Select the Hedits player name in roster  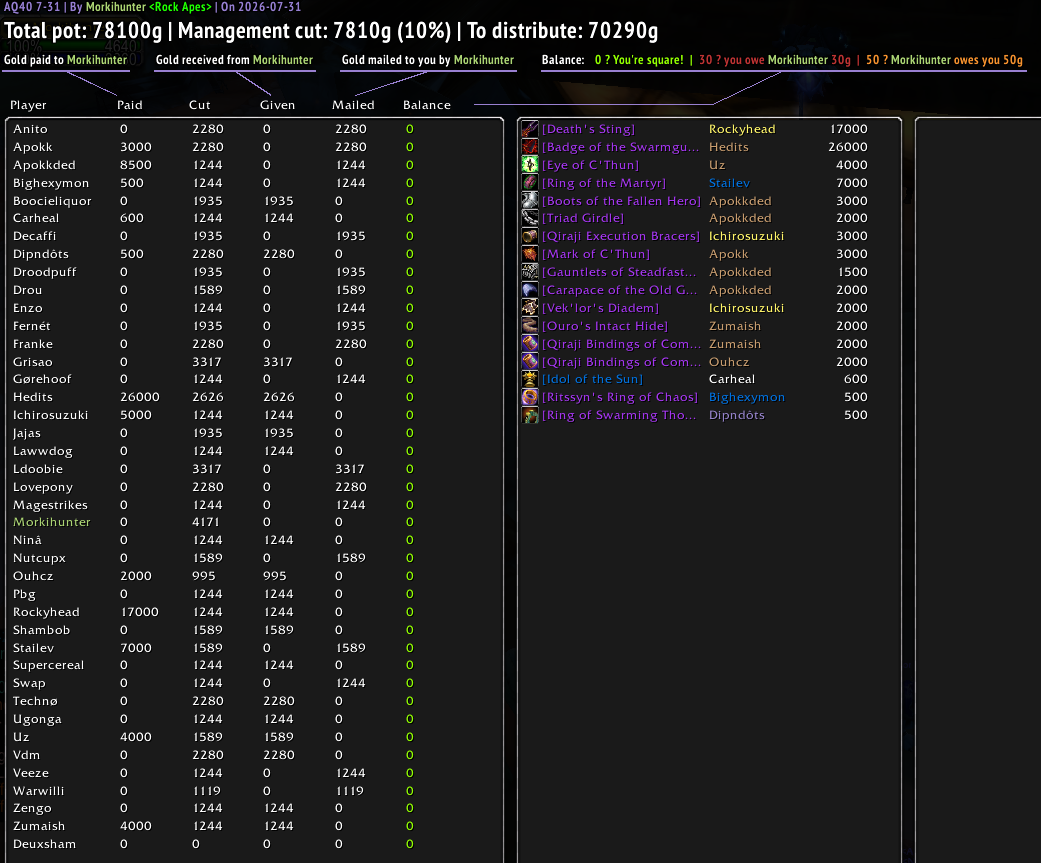(x=33, y=397)
